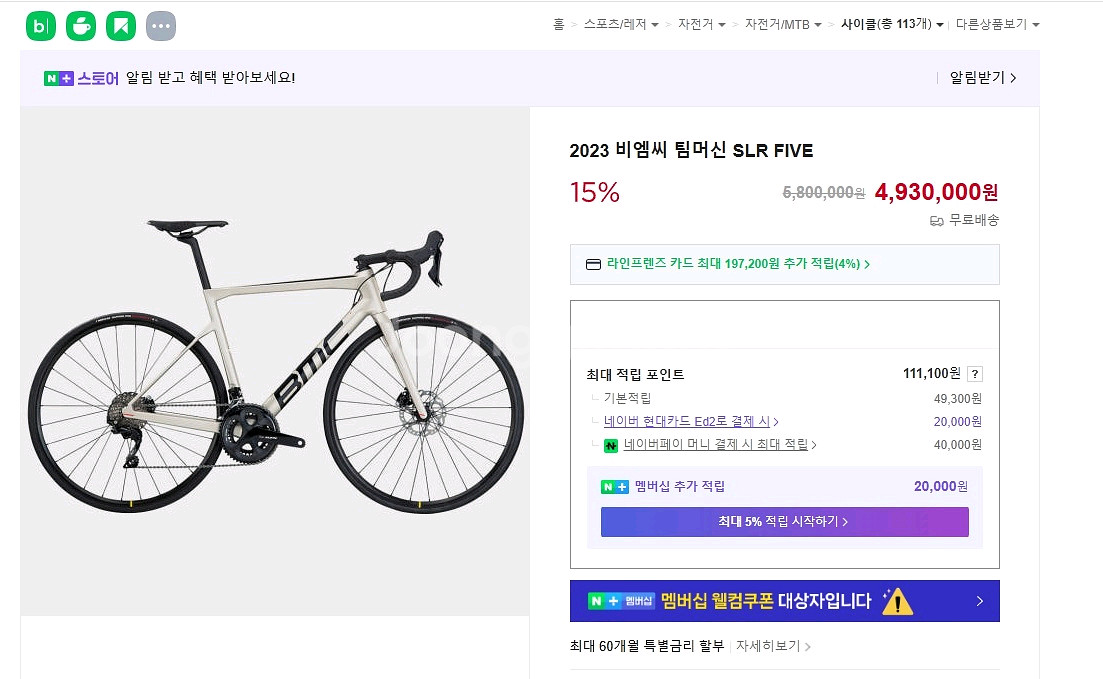Viewport: 1103px width, 679px height.
Task: Click the Cafe share icon
Action: [82, 25]
